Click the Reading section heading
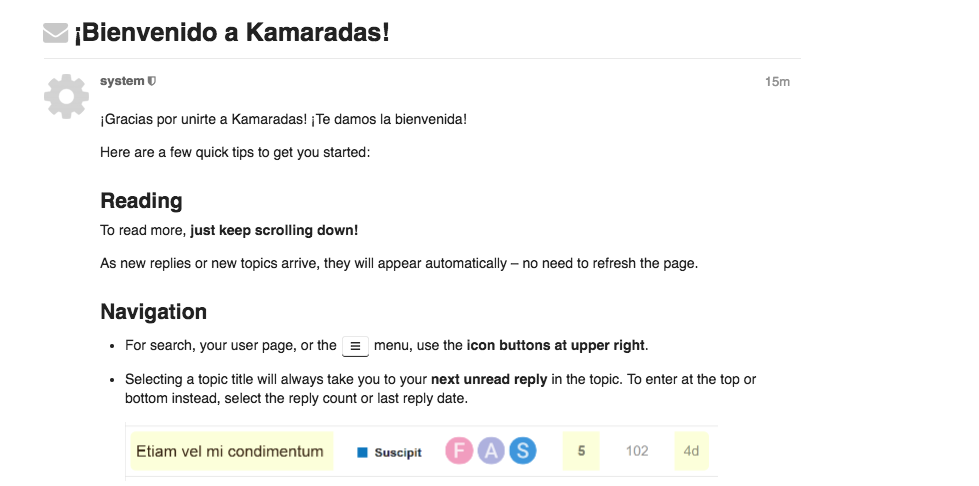Screen dimensions: 979x486 (x=141, y=201)
